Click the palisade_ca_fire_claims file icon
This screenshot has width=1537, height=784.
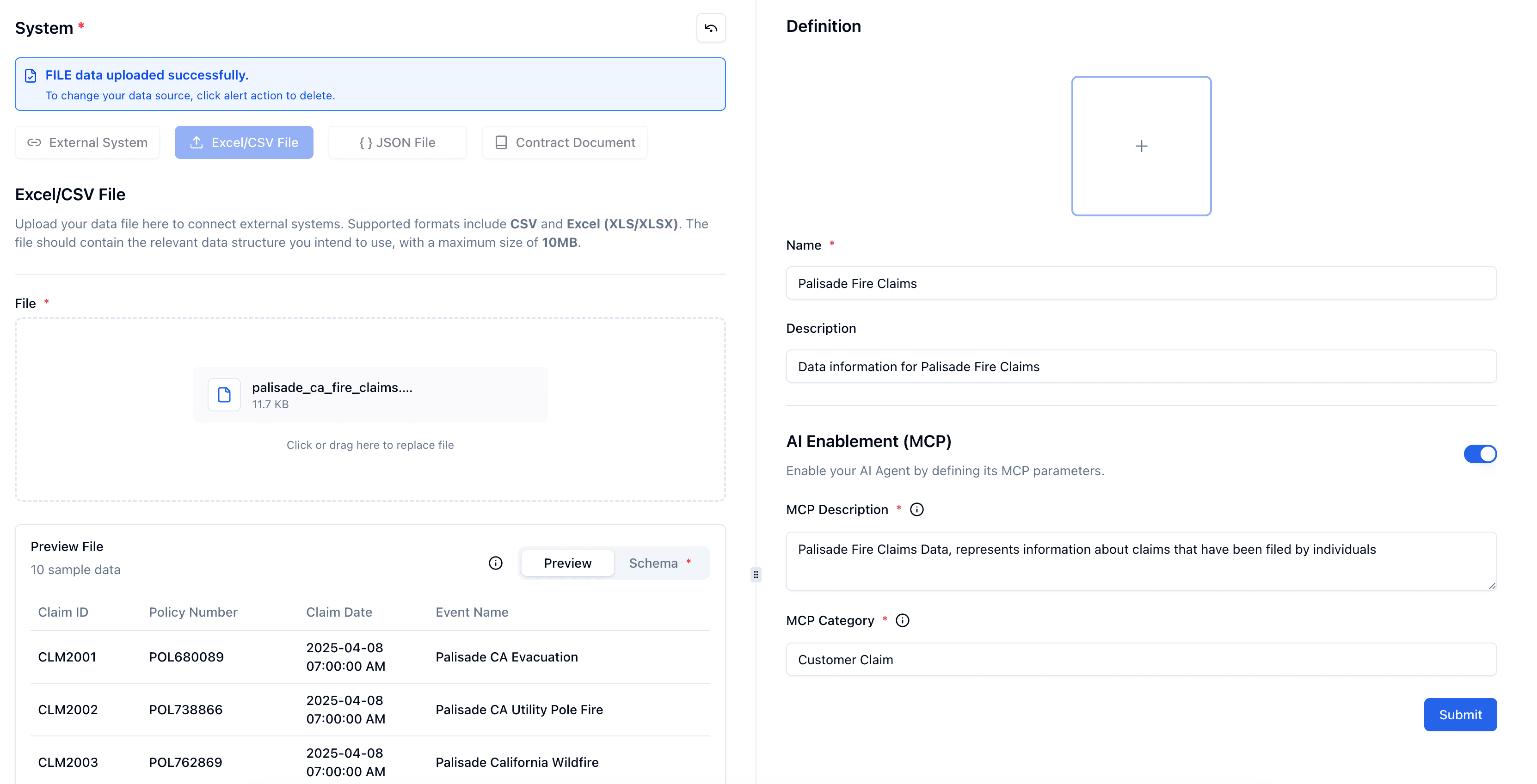pos(224,394)
